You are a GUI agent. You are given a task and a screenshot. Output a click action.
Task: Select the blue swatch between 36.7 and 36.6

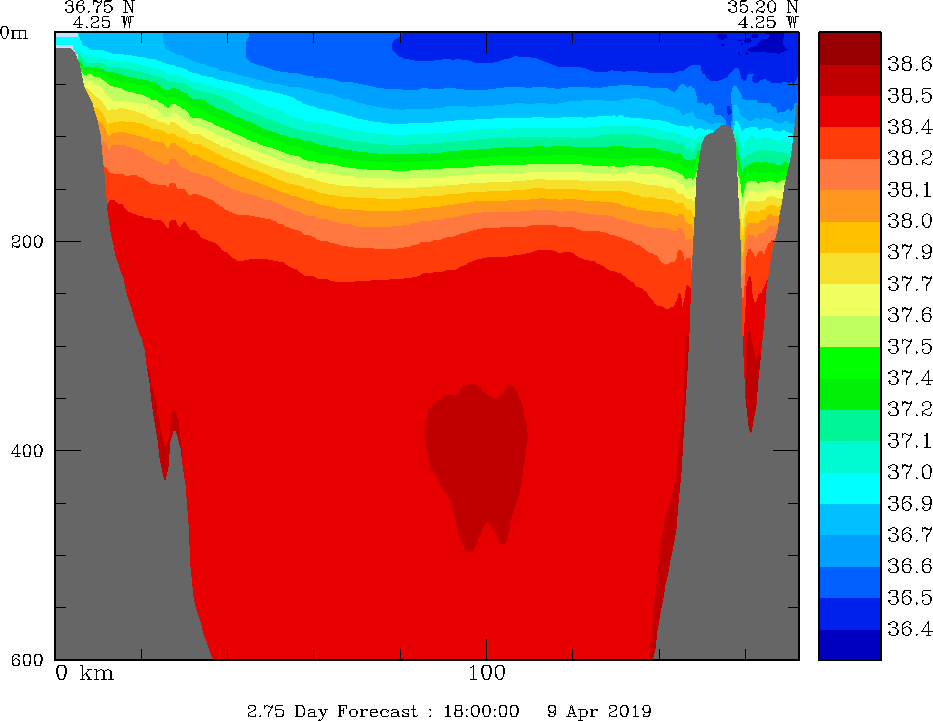pos(850,551)
